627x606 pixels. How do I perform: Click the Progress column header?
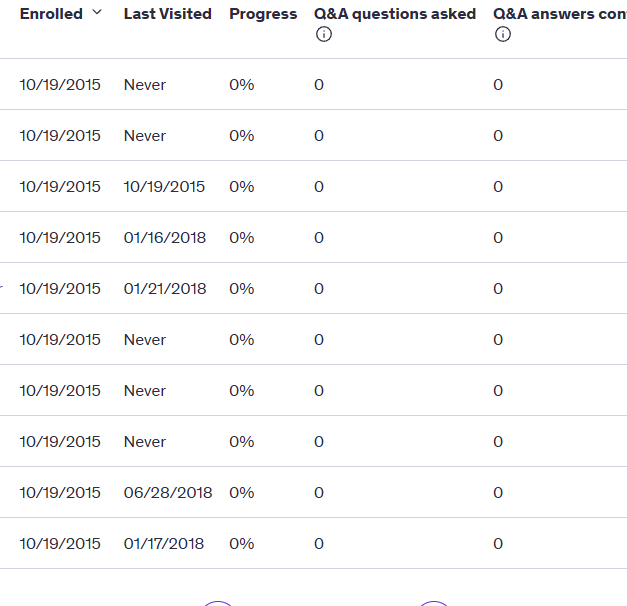click(x=263, y=14)
